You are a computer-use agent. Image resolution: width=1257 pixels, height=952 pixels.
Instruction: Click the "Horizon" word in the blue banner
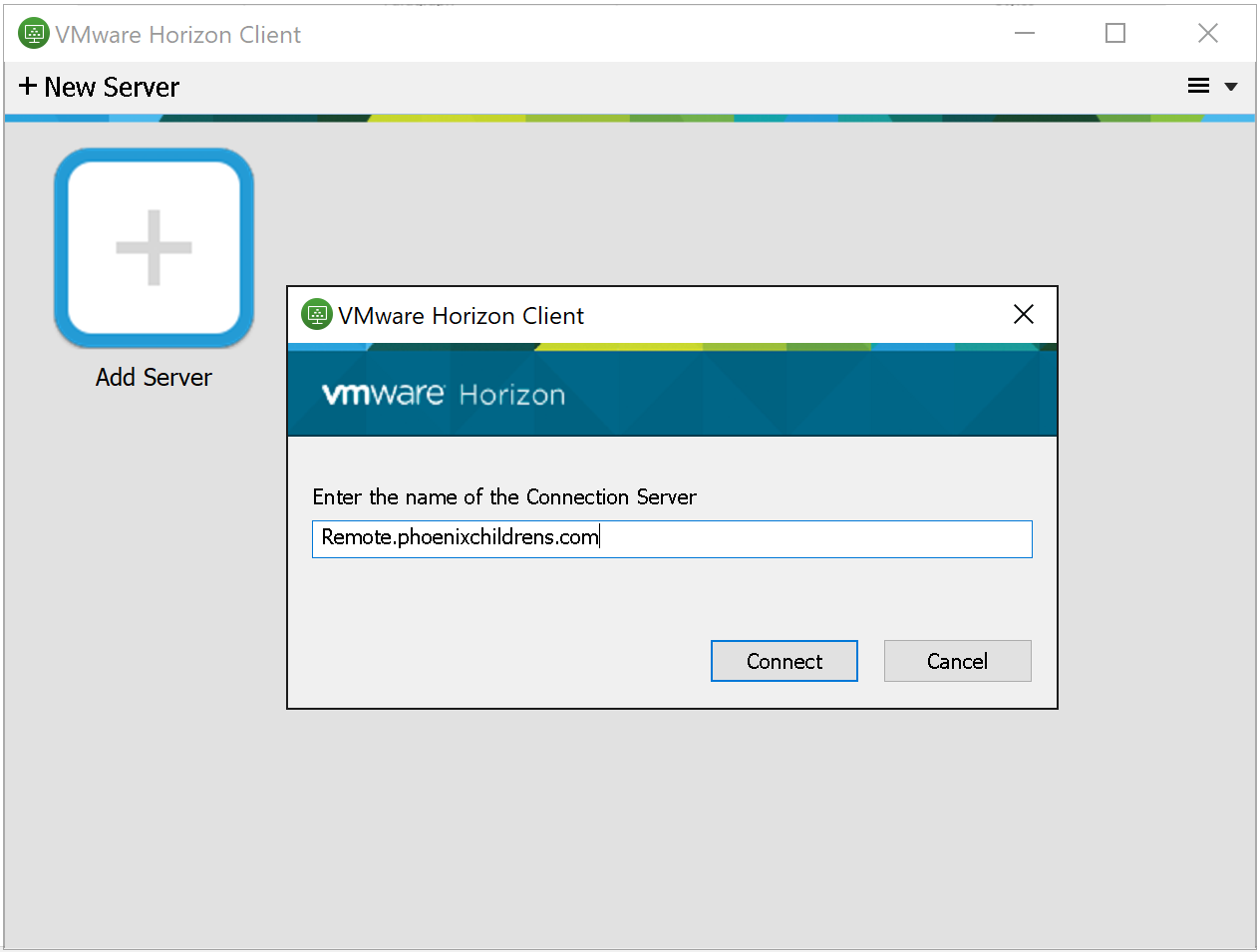click(511, 396)
